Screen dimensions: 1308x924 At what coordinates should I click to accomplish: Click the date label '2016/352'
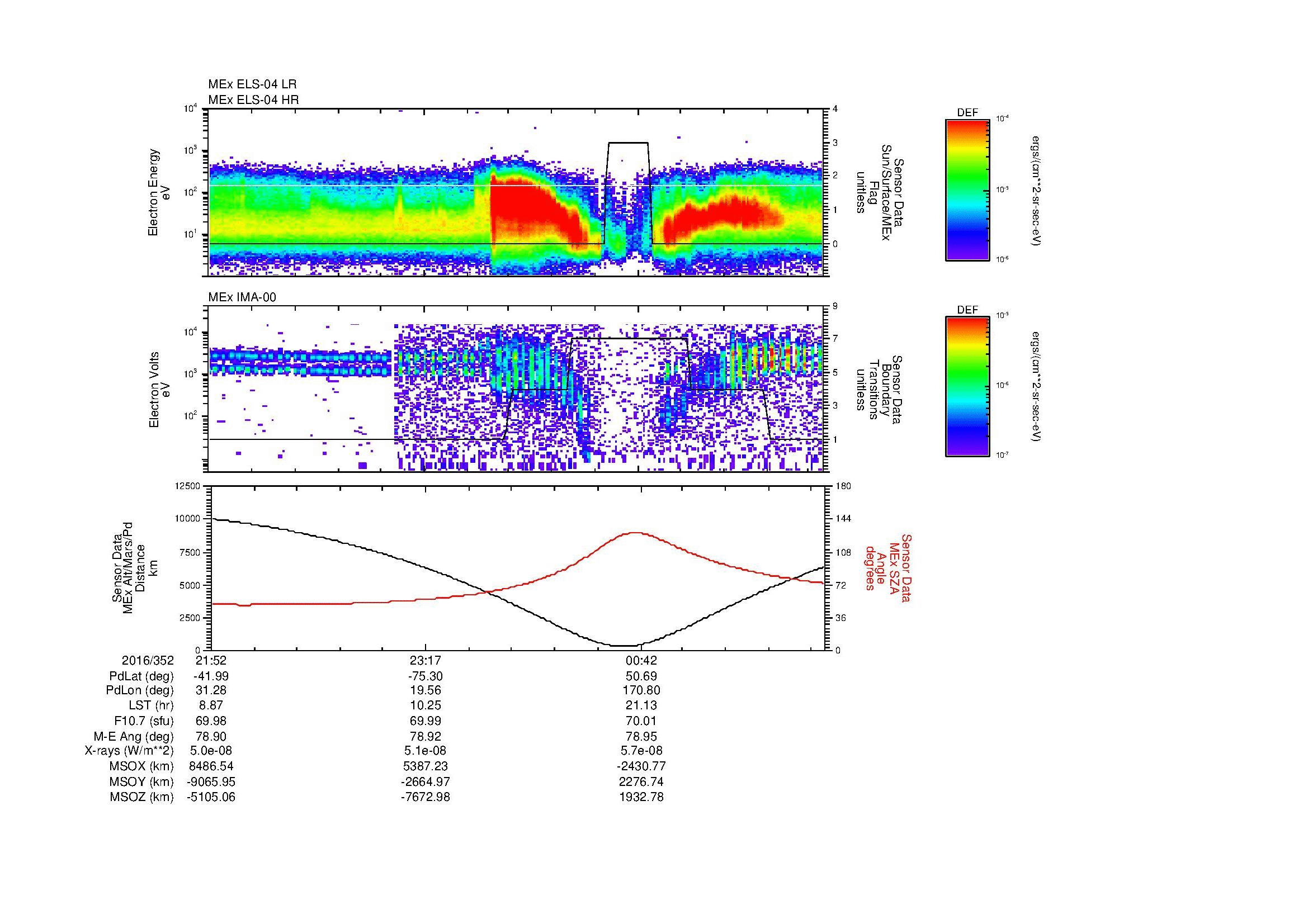coord(148,660)
